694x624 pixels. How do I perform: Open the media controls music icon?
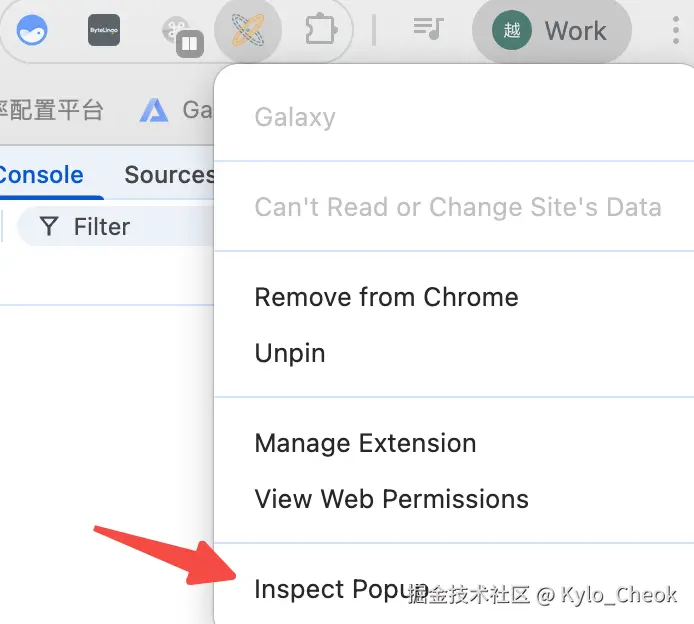coord(428,30)
